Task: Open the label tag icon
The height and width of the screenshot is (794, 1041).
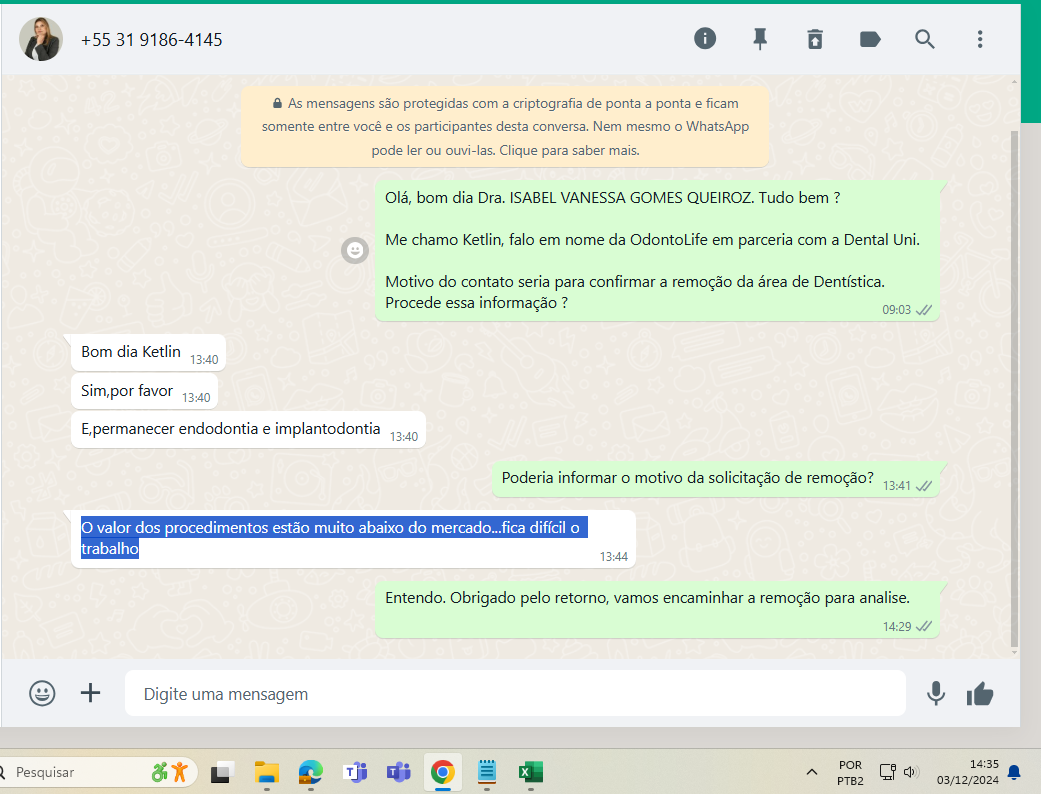Action: click(870, 39)
